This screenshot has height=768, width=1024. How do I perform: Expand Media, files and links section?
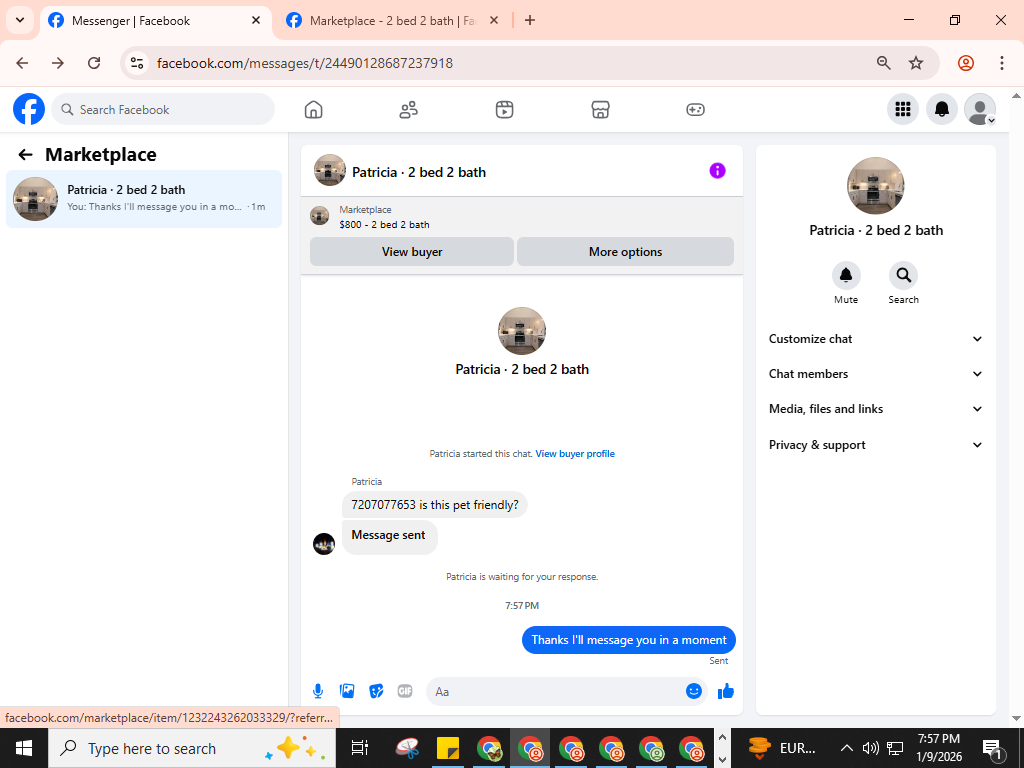click(x=876, y=409)
